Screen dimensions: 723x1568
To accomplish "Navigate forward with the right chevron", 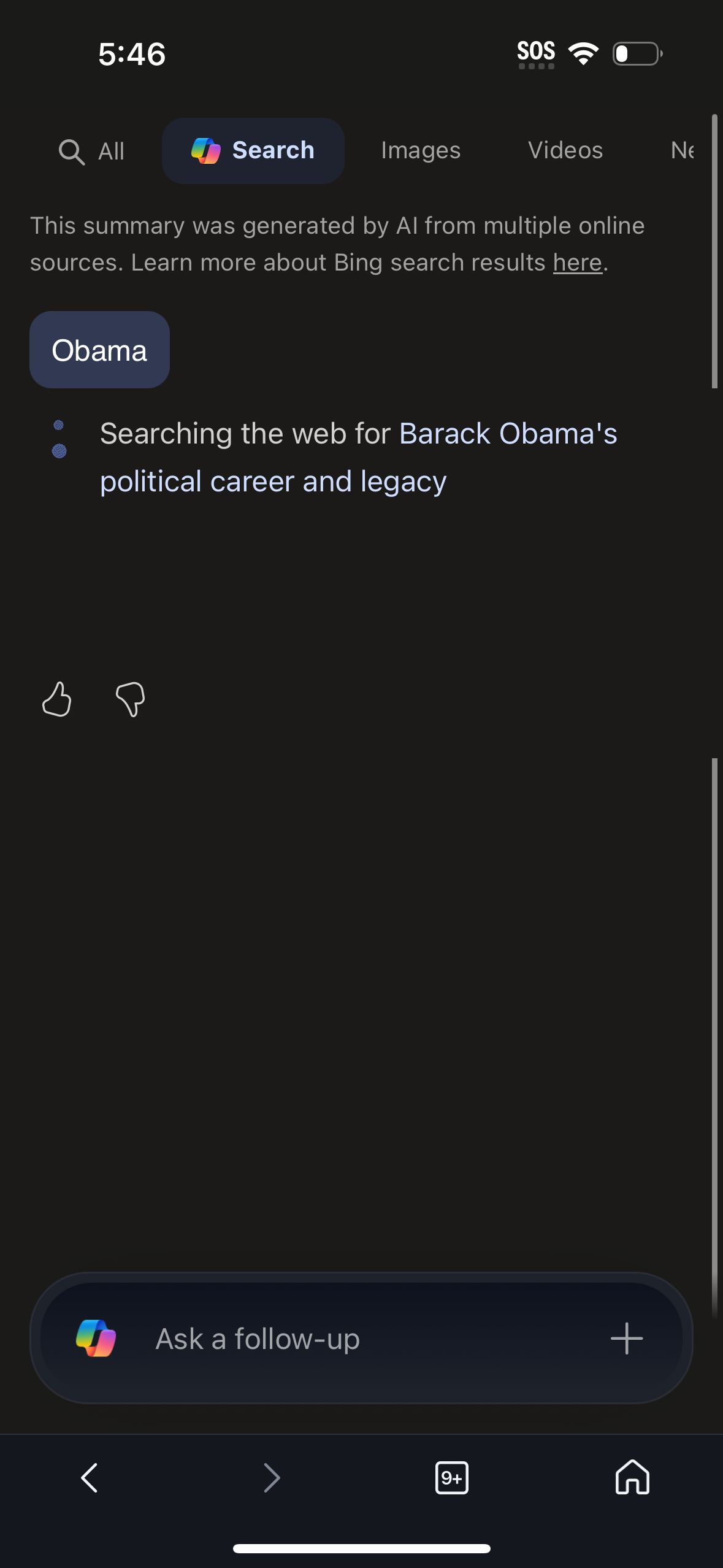I will tap(271, 1478).
